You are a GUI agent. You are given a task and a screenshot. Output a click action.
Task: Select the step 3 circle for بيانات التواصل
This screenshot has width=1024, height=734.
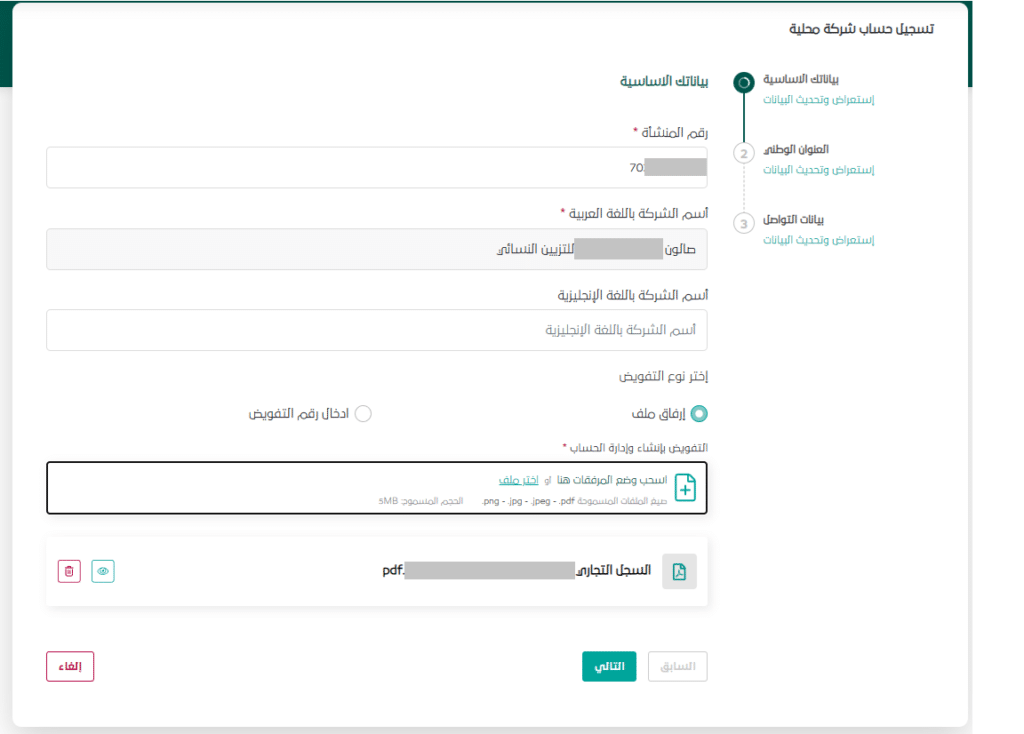(x=743, y=223)
